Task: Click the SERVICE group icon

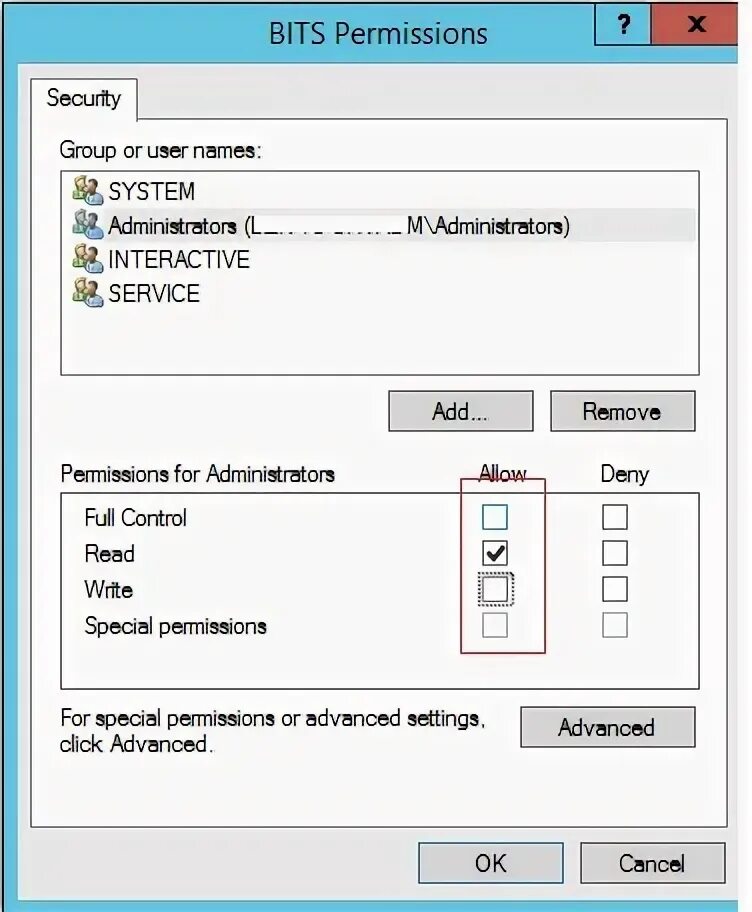Action: 88,293
